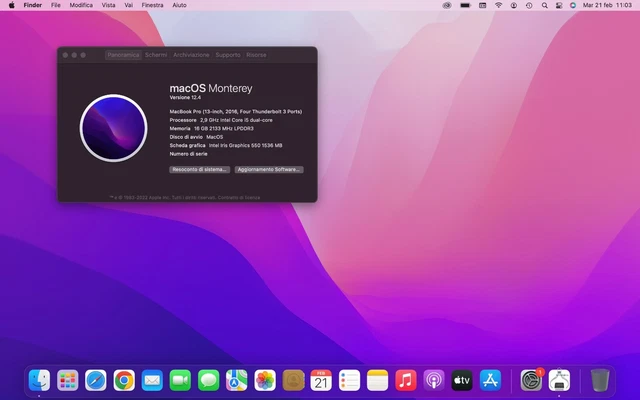The height and width of the screenshot is (400, 640).
Task: Open the keyboard input menu icon
Action: click(x=482, y=5)
